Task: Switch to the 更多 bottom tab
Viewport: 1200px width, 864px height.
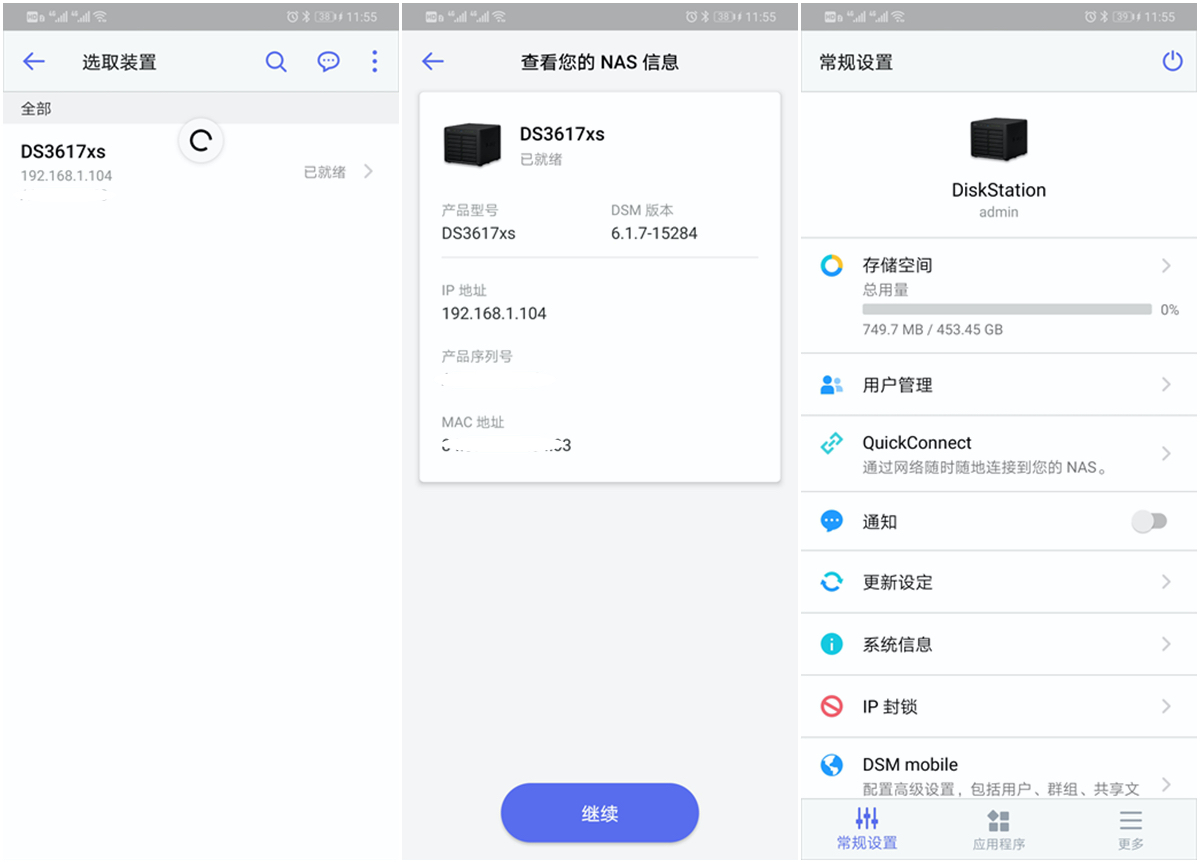Action: 1131,830
